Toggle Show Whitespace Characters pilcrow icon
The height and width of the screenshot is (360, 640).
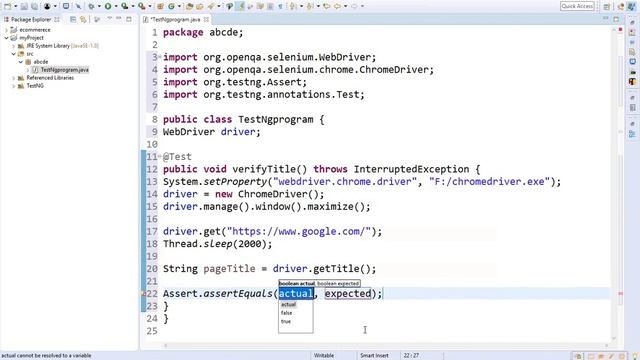(x=280, y=6)
